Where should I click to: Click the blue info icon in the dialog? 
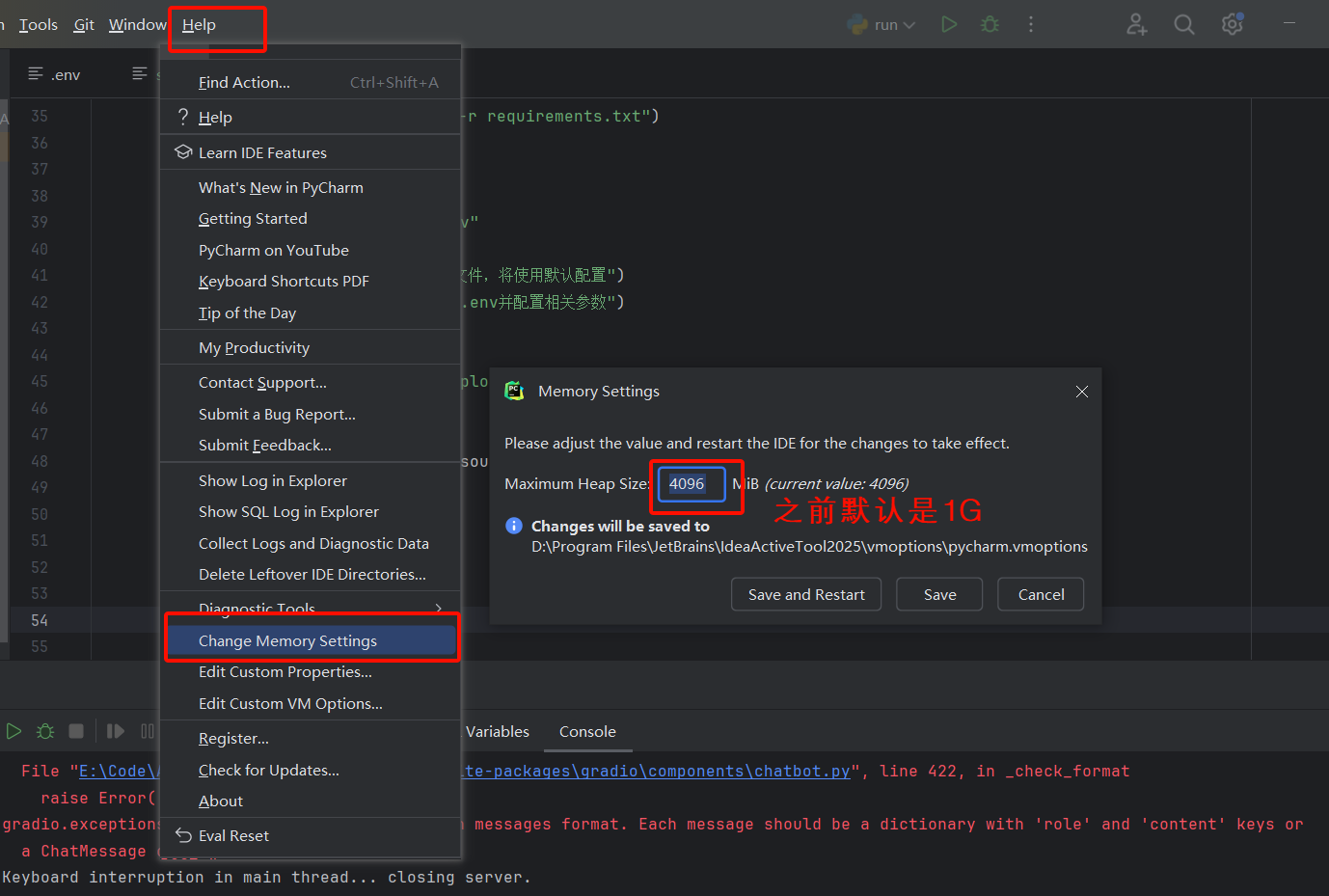tap(514, 526)
